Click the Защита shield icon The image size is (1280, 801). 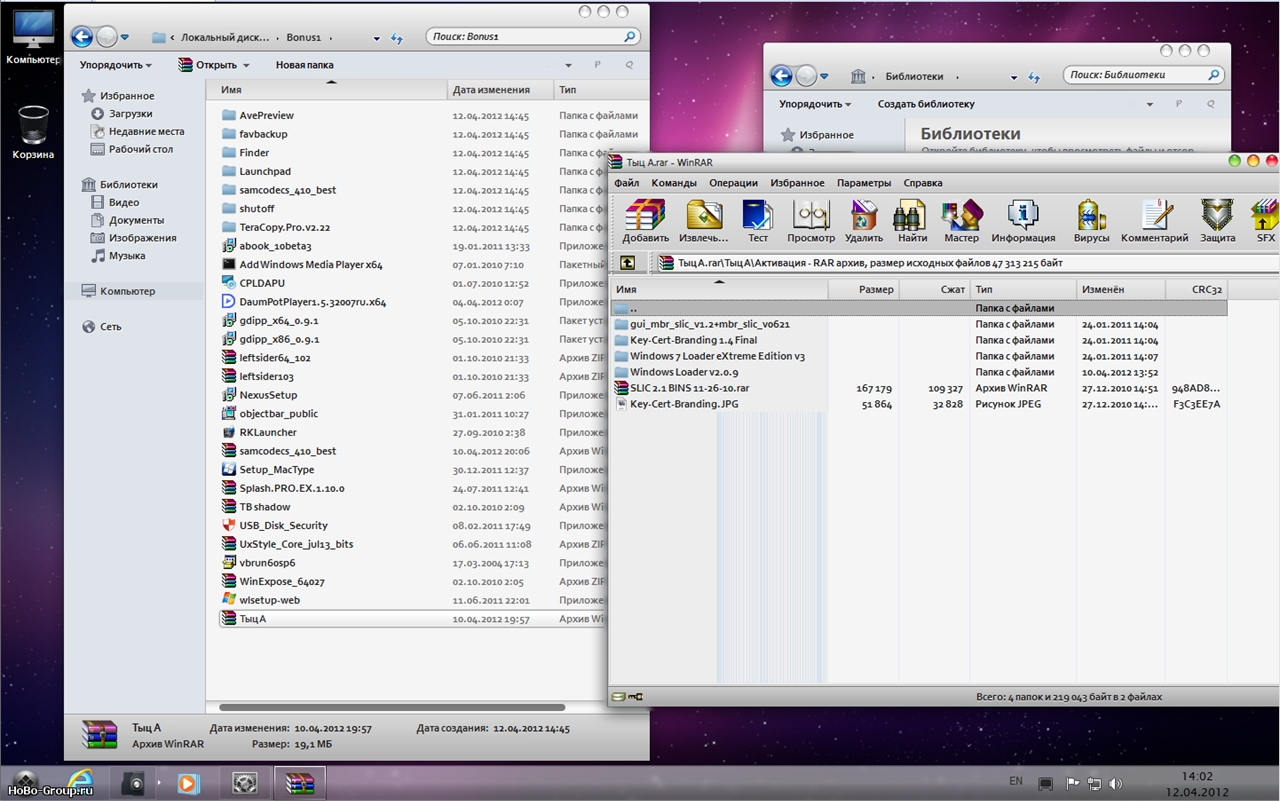tap(1217, 220)
